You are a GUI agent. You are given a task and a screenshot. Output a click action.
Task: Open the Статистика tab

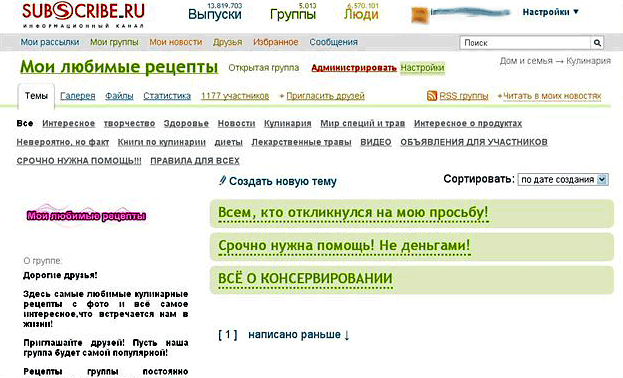tap(167, 96)
